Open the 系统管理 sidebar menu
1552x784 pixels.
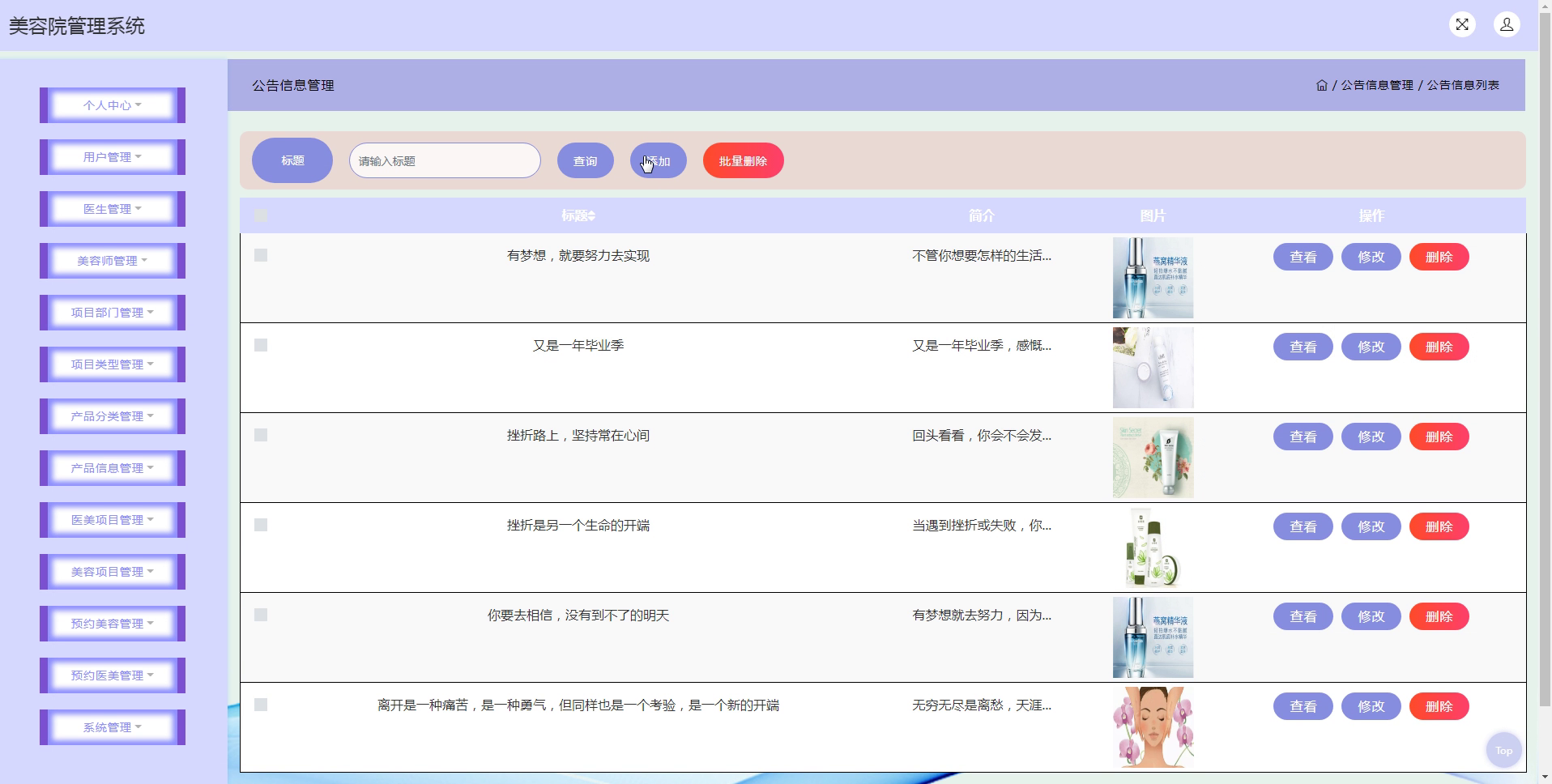pos(113,727)
